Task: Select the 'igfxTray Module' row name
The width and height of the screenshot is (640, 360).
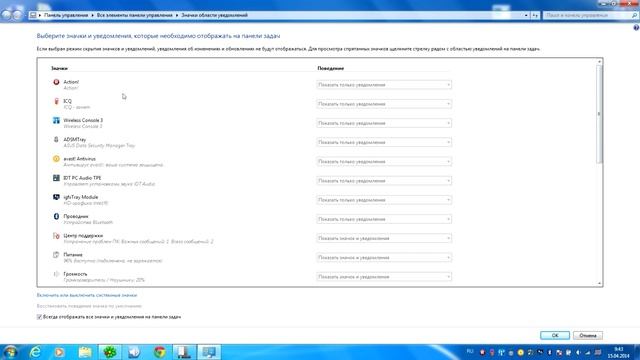Action: (x=80, y=197)
